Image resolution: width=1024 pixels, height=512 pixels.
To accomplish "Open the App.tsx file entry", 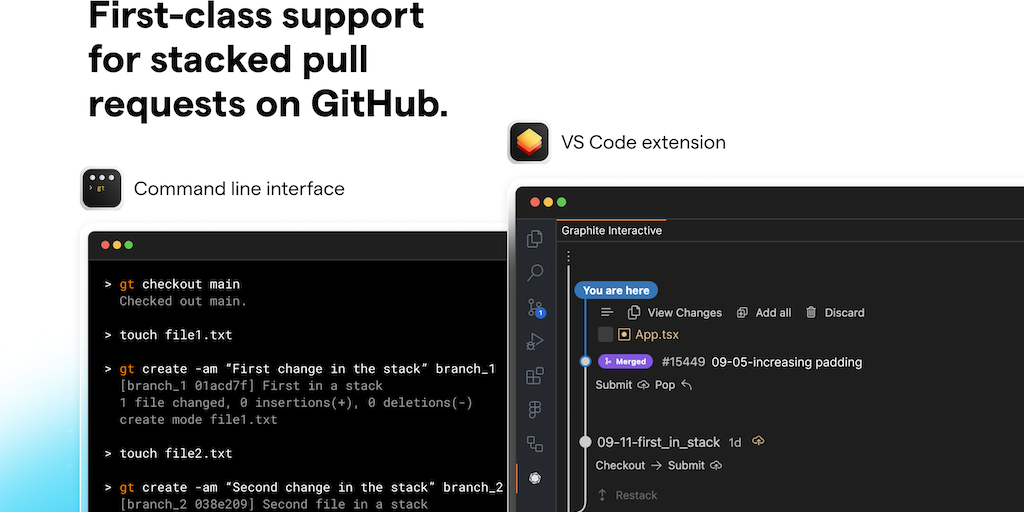I will click(x=656, y=335).
